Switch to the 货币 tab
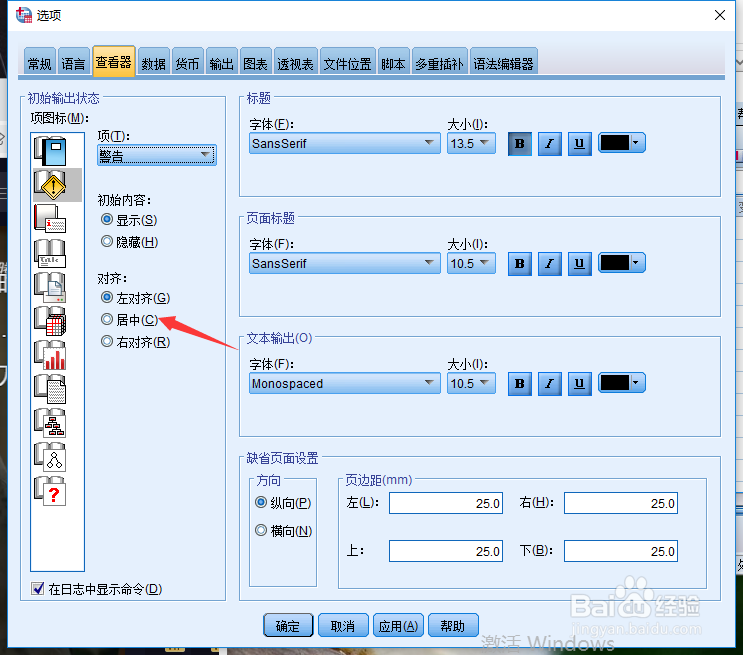Viewport: 743px width, 655px height. (x=188, y=63)
